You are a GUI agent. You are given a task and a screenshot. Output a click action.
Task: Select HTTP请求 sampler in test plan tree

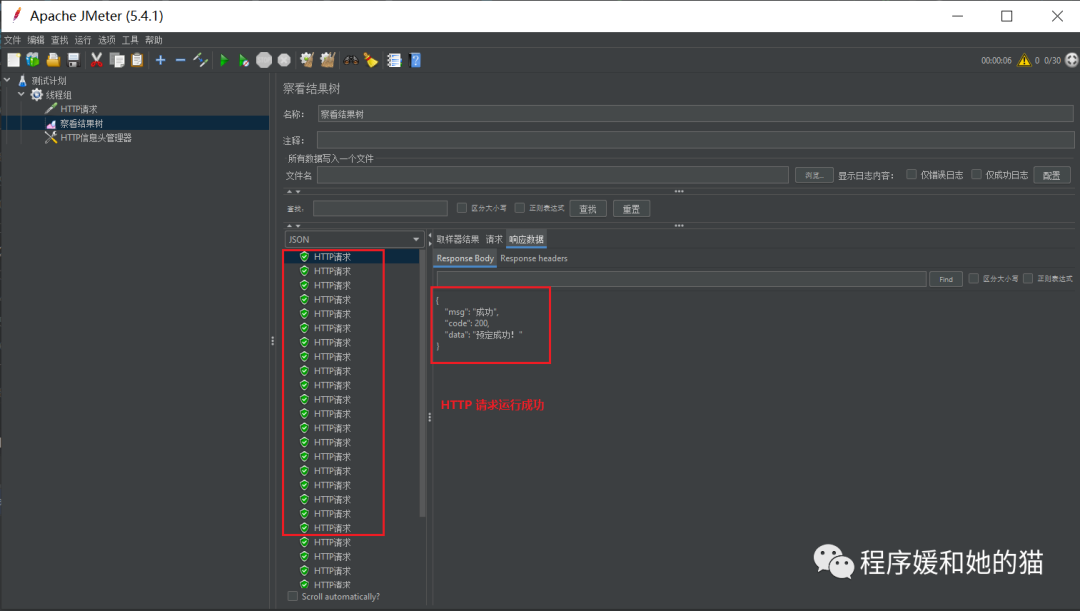71,109
